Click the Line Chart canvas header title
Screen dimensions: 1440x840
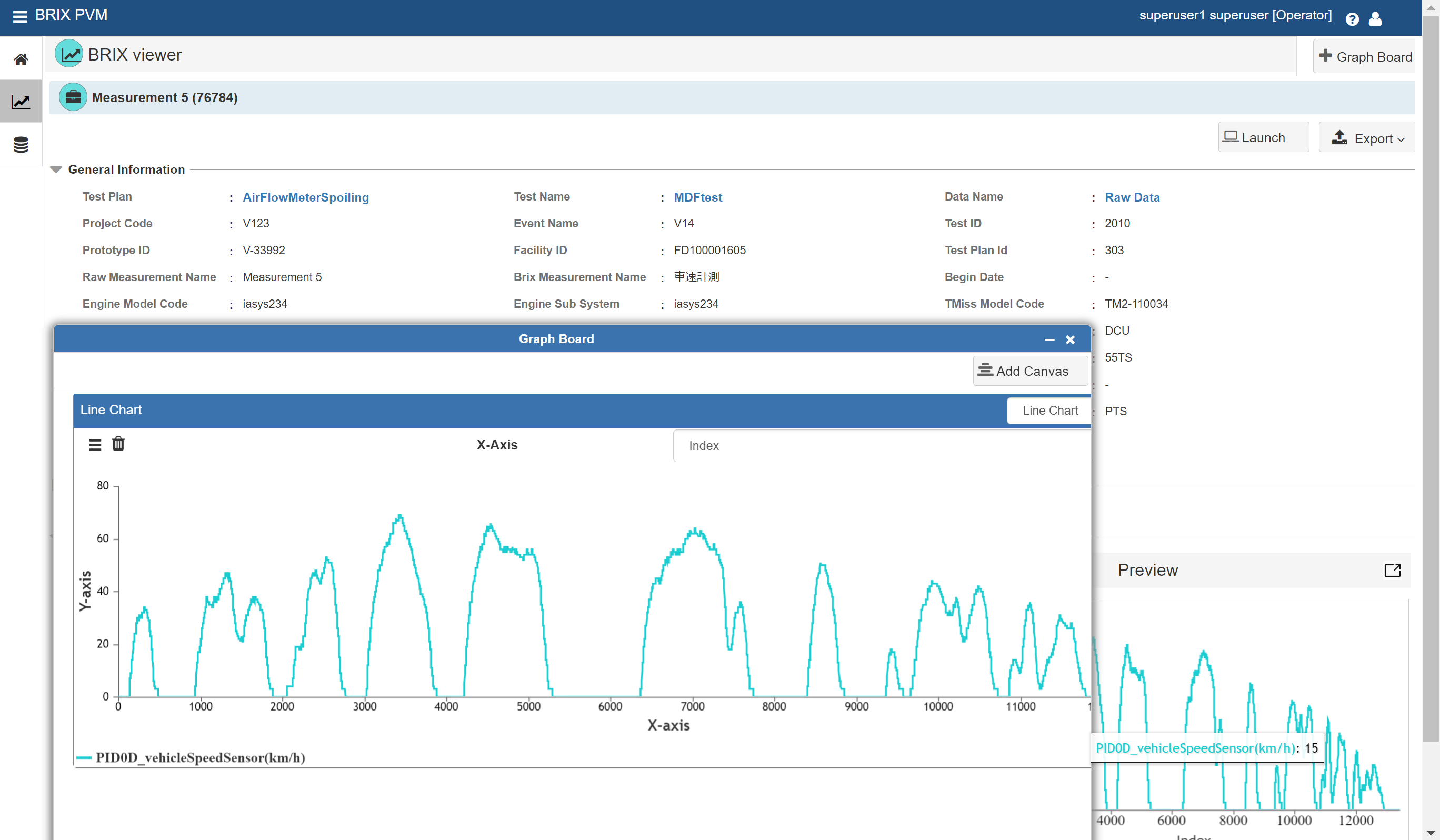coord(111,409)
